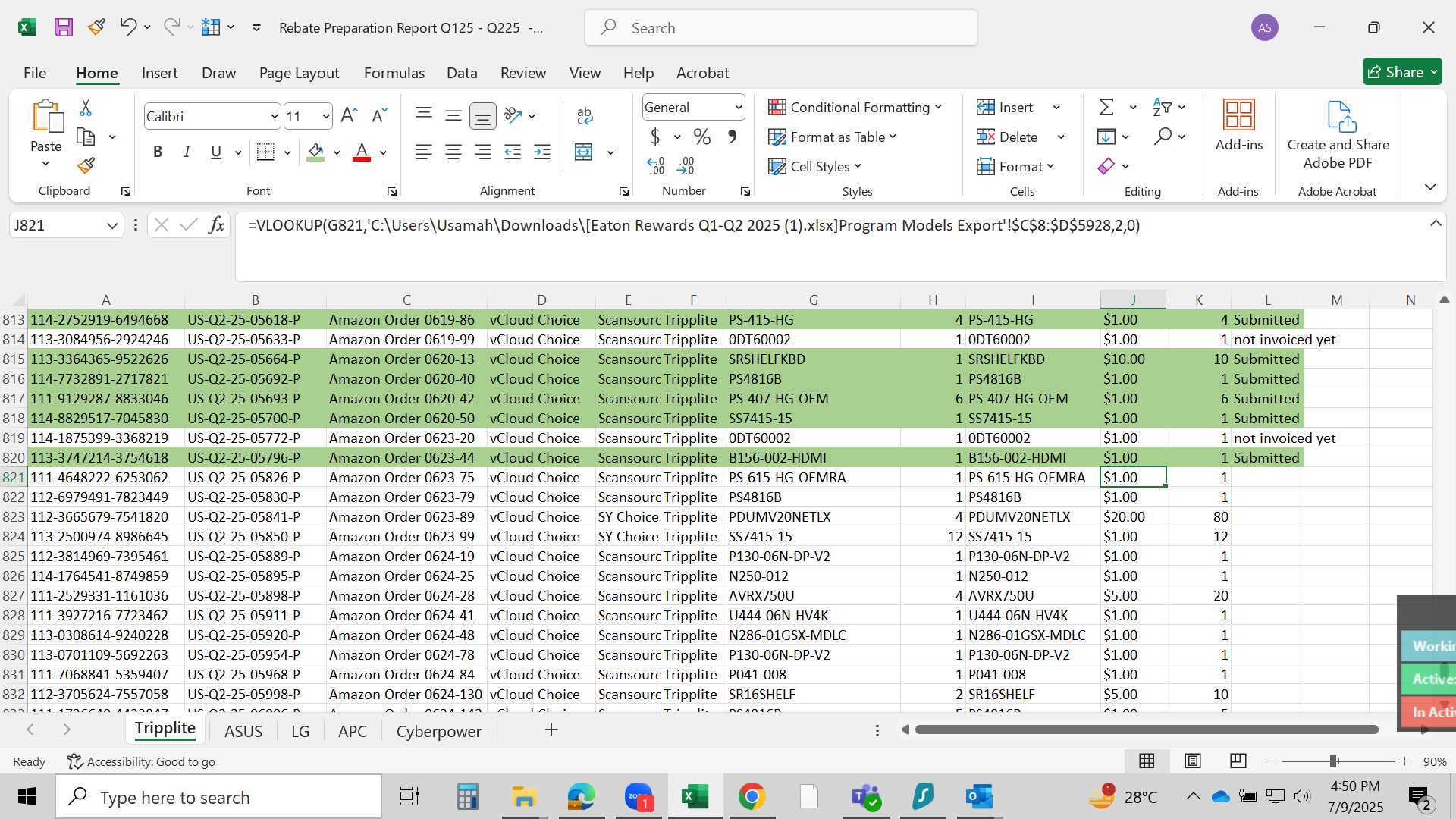This screenshot has height=819, width=1456.
Task: Open Borders dropdown arrow
Action: pos(287,152)
